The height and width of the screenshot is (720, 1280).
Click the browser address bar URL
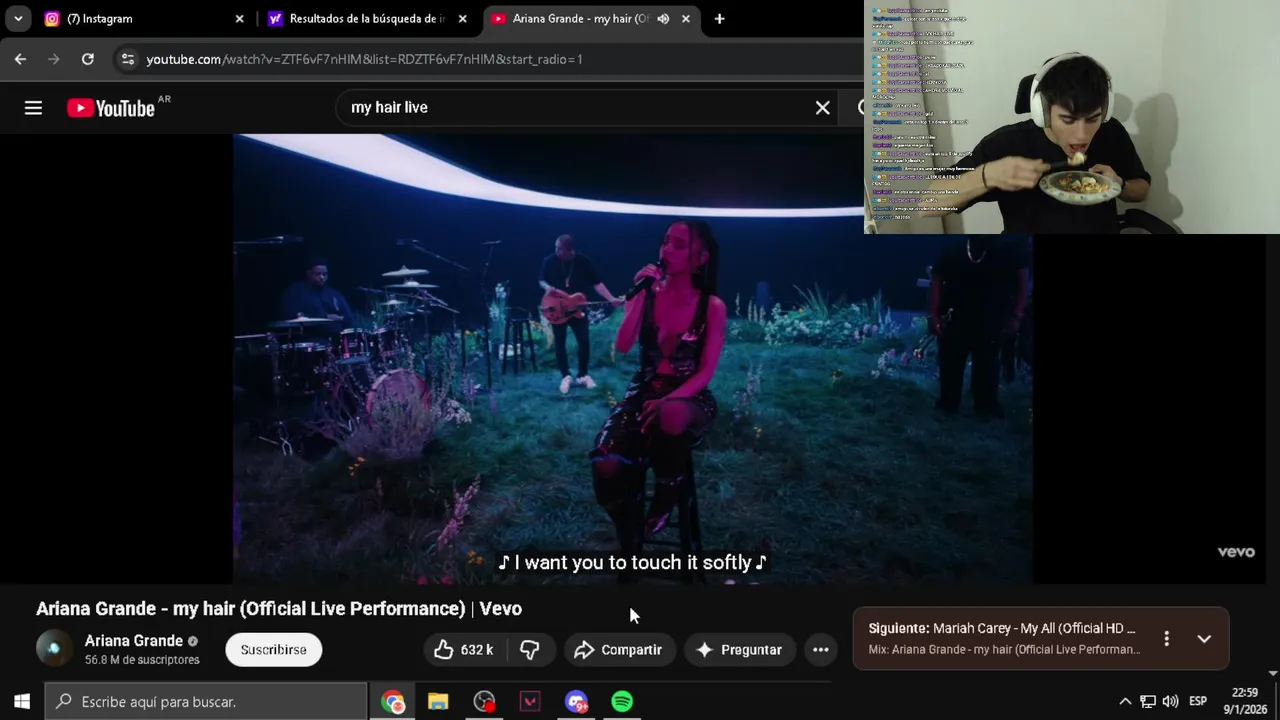click(x=364, y=59)
